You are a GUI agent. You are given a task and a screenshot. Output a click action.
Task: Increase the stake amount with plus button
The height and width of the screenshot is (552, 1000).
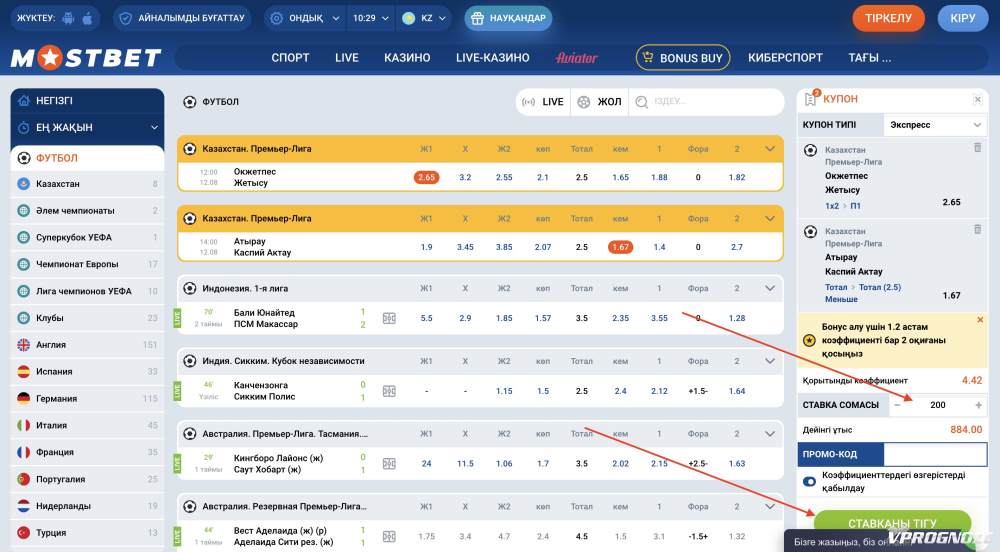click(978, 405)
